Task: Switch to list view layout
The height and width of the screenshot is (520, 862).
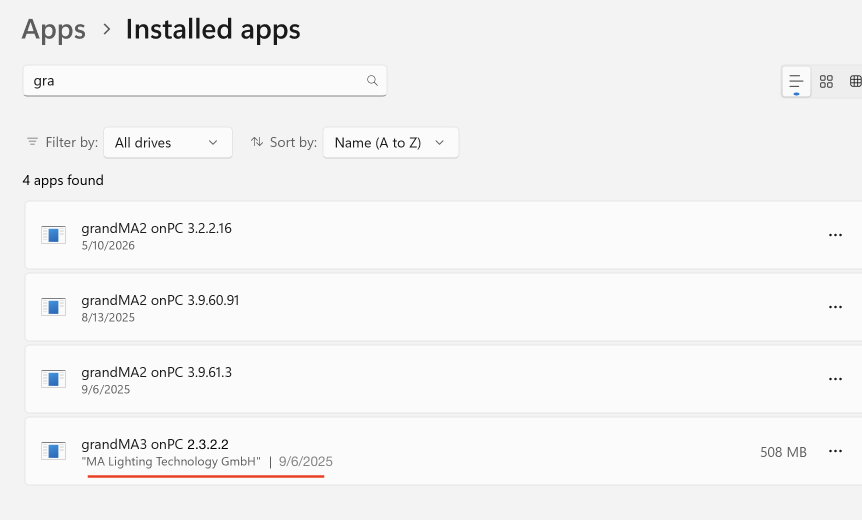Action: tap(796, 82)
